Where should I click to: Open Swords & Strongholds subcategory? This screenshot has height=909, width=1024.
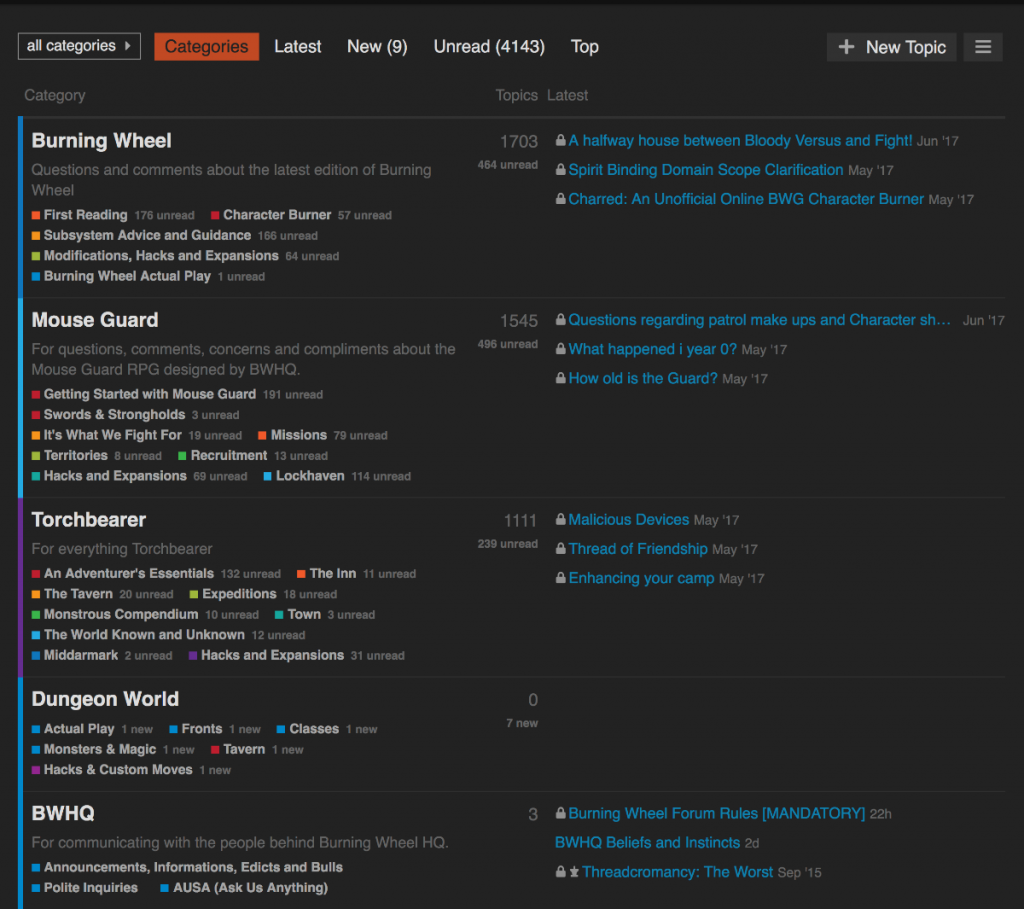(x=114, y=415)
